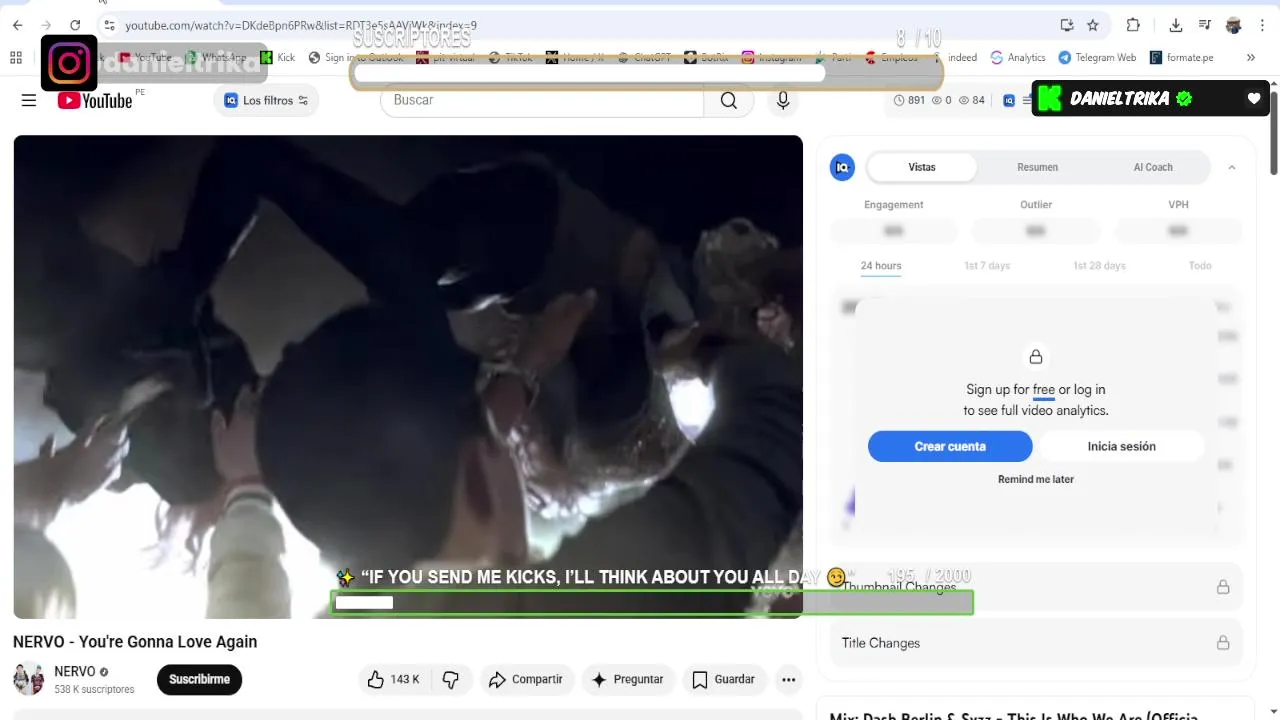Click the video title NERVO - You're Gonna Love Again

click(x=135, y=642)
